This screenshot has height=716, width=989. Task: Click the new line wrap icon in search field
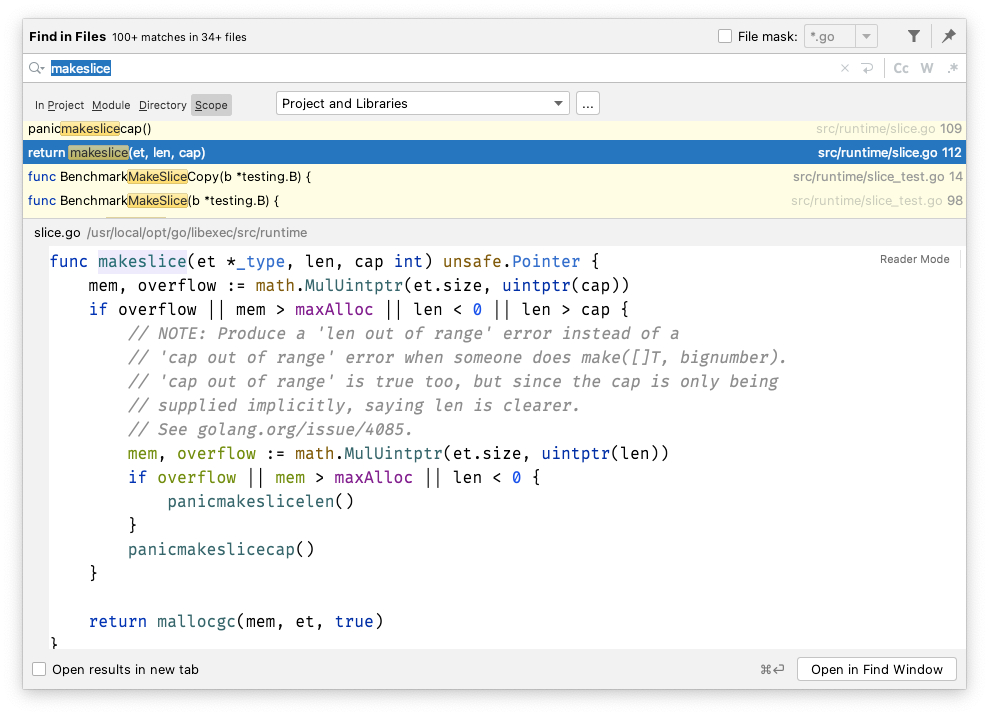(868, 68)
